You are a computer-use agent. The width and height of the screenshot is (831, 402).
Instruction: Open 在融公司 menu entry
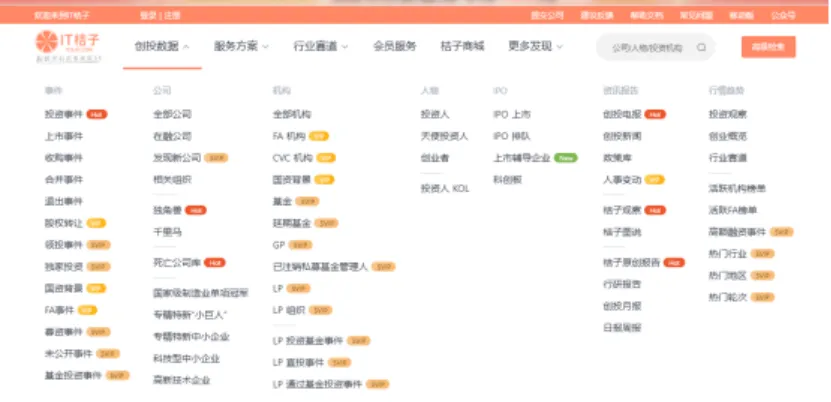click(x=172, y=136)
